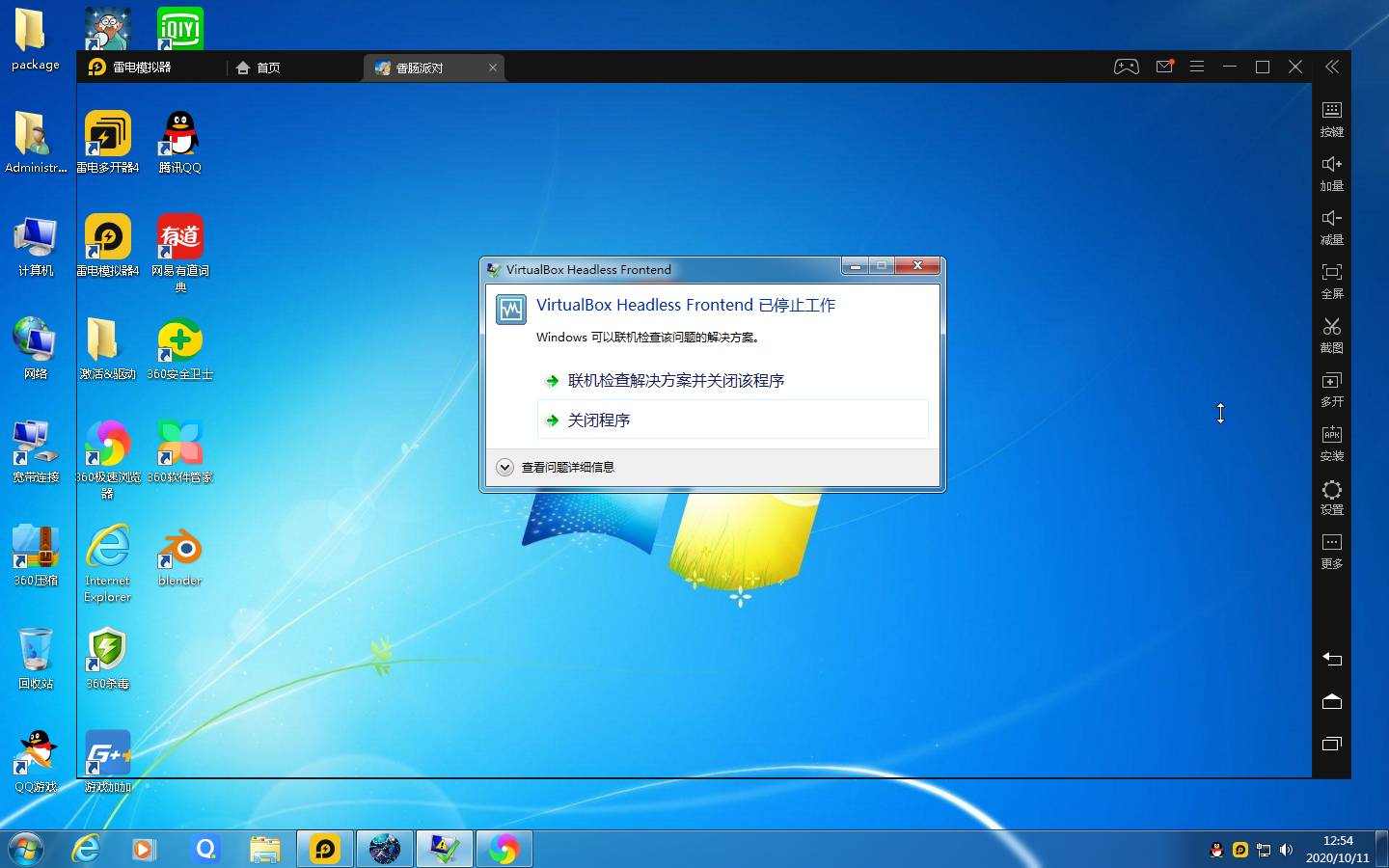Open the Windows Start menu orb

click(x=26, y=849)
